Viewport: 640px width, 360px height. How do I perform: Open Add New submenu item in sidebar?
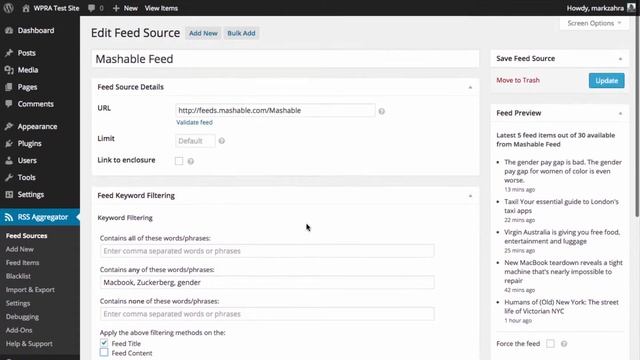[x=20, y=249]
